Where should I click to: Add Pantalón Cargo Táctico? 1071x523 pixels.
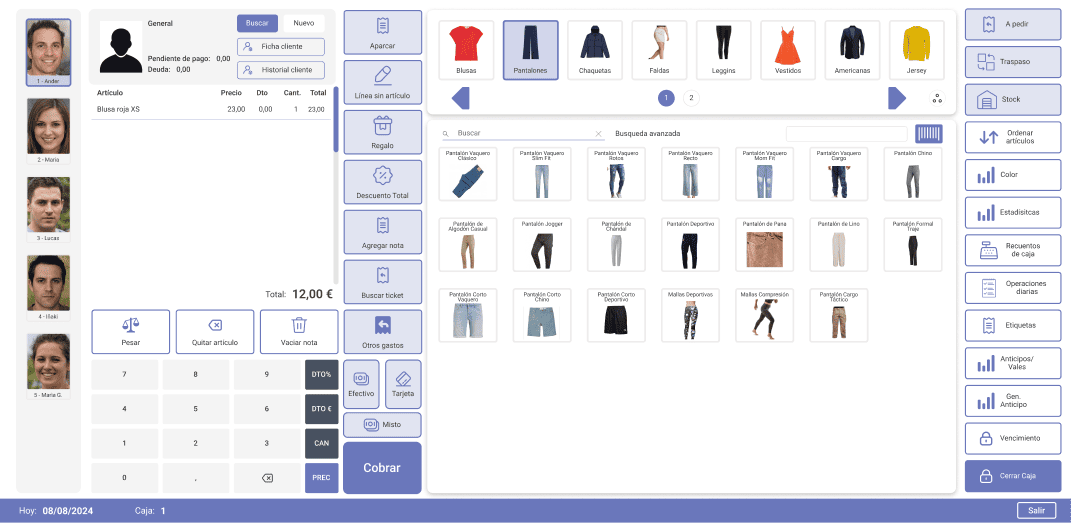click(x=839, y=315)
